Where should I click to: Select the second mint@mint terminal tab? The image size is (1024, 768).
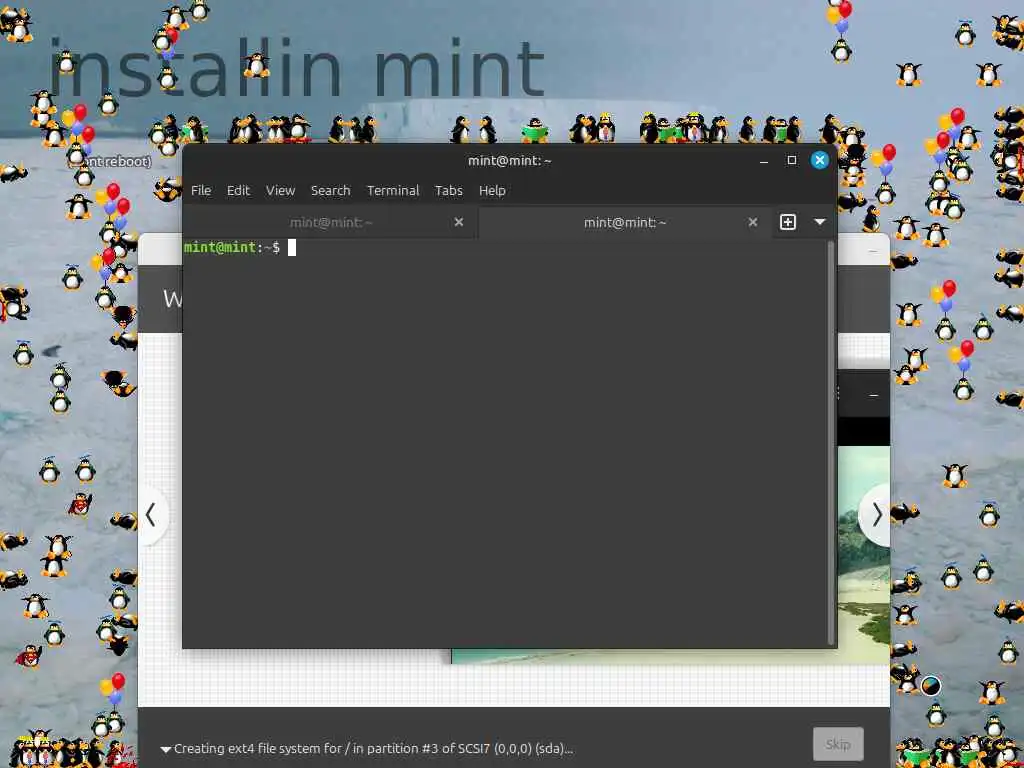[625, 222]
